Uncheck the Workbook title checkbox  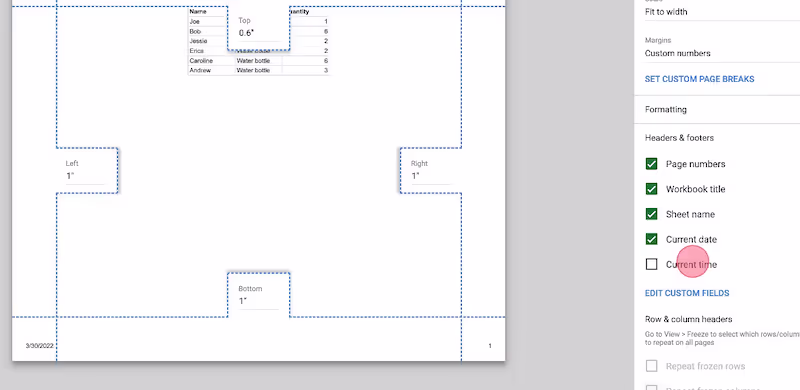[x=651, y=189]
